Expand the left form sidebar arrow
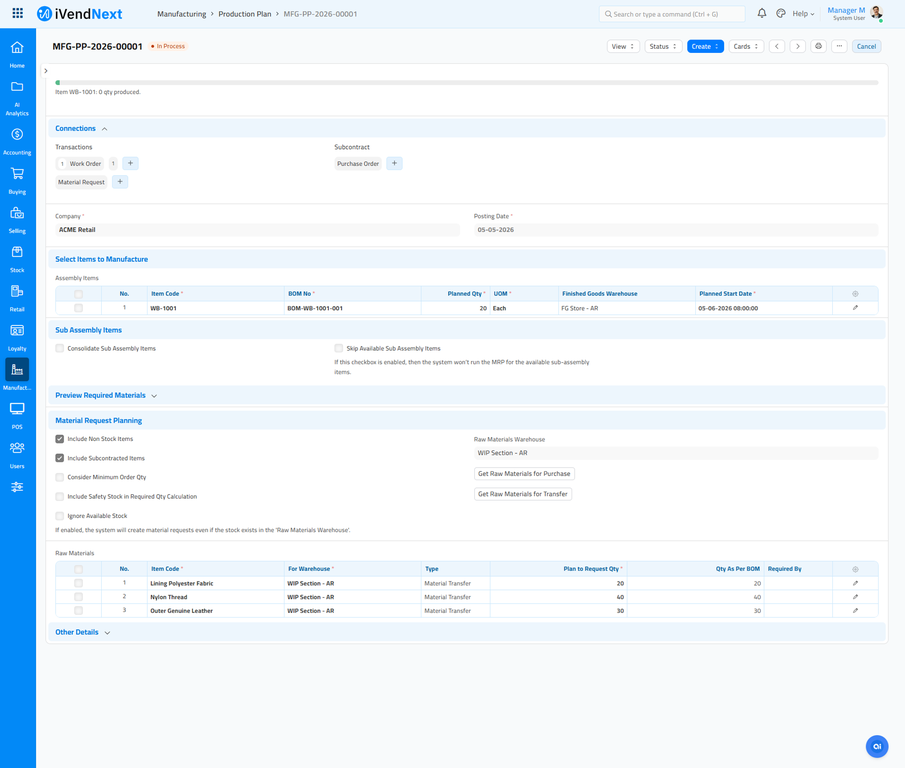 point(46,71)
